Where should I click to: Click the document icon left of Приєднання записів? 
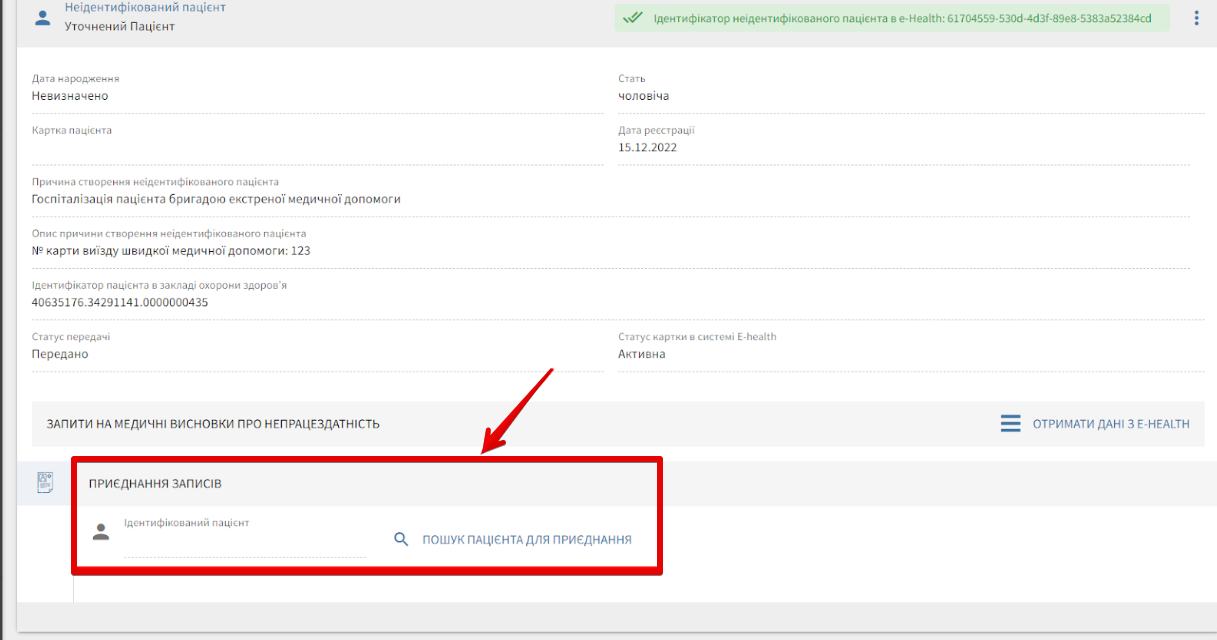pyautogui.click(x=45, y=483)
